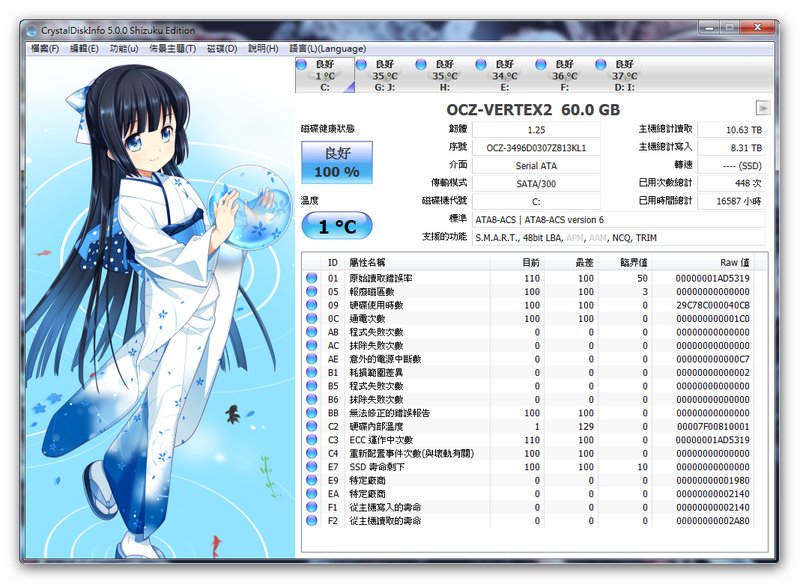Click the 傳輸模式 field showing SATA/300

[536, 184]
